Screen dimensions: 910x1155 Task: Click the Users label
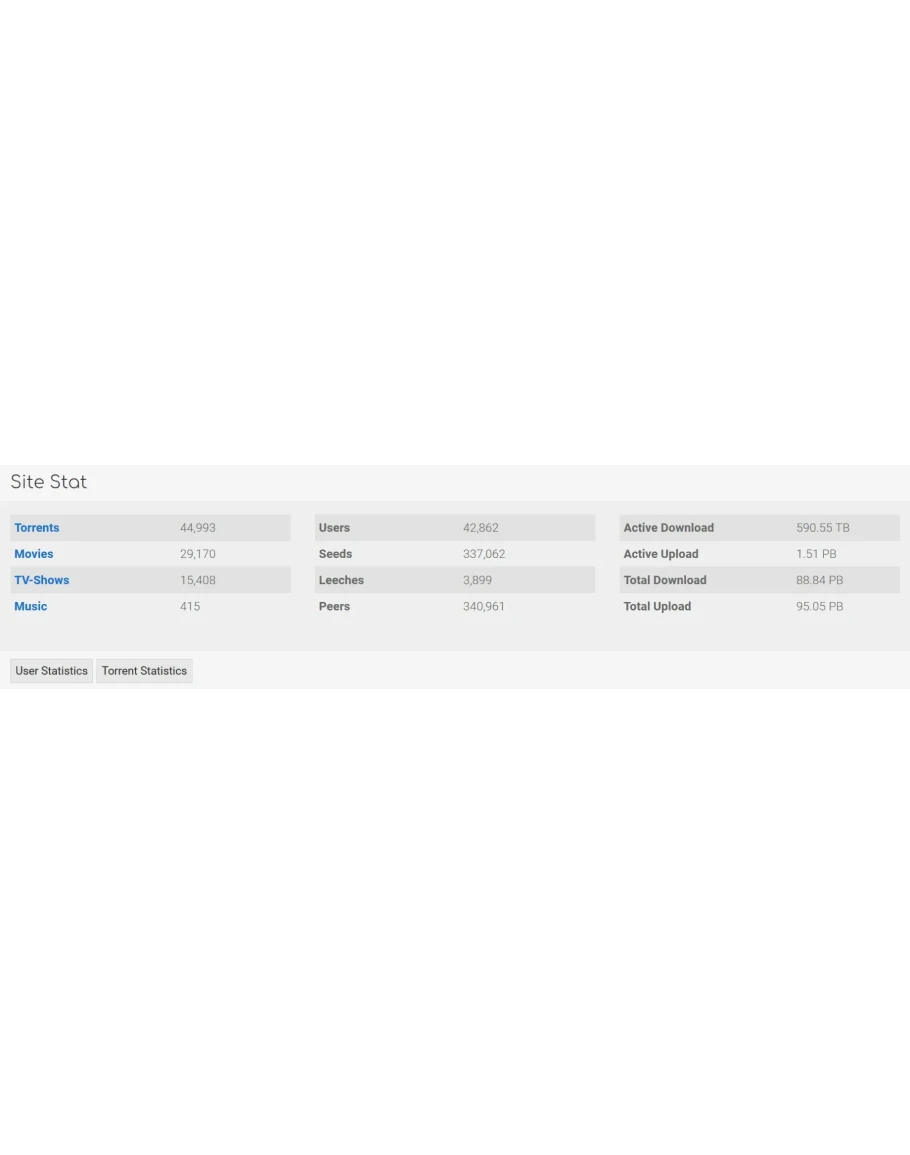[x=334, y=528]
